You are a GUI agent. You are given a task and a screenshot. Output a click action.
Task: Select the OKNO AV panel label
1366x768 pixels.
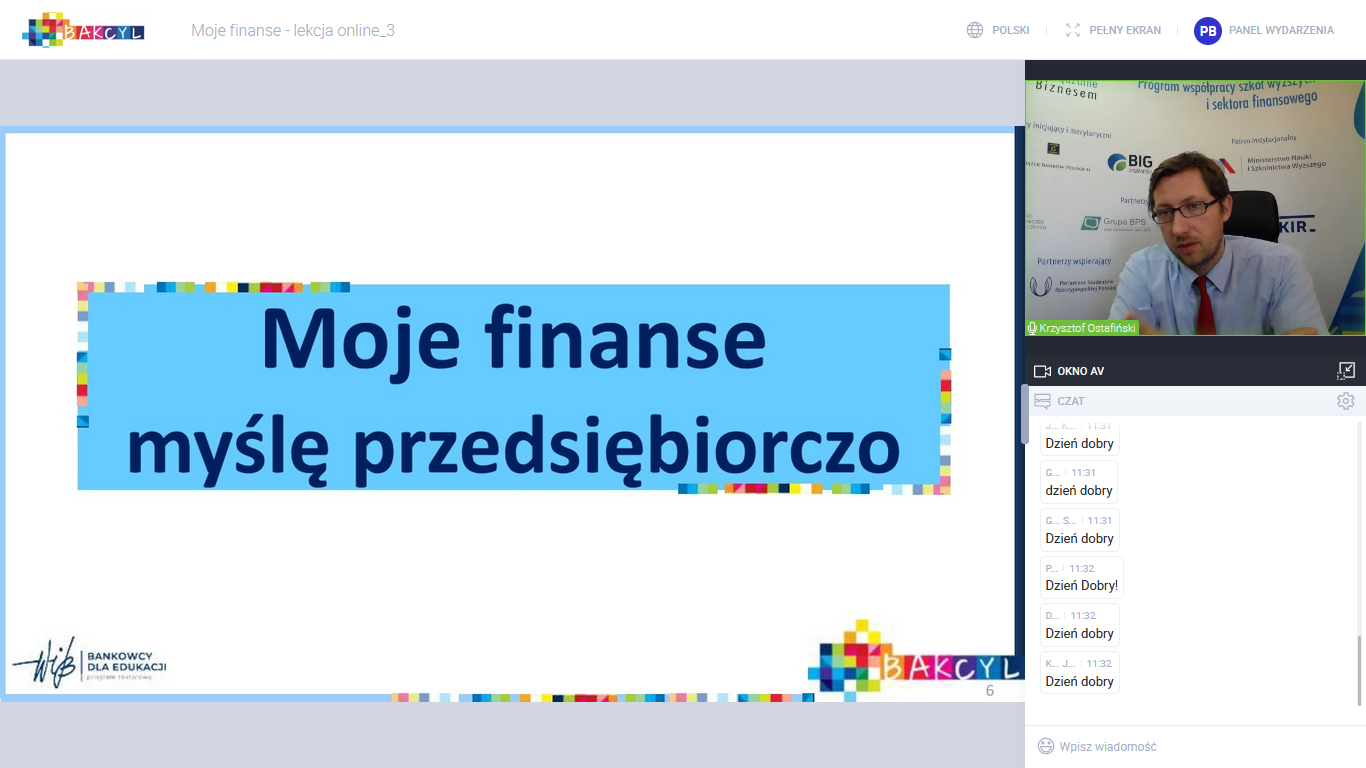[1081, 371]
